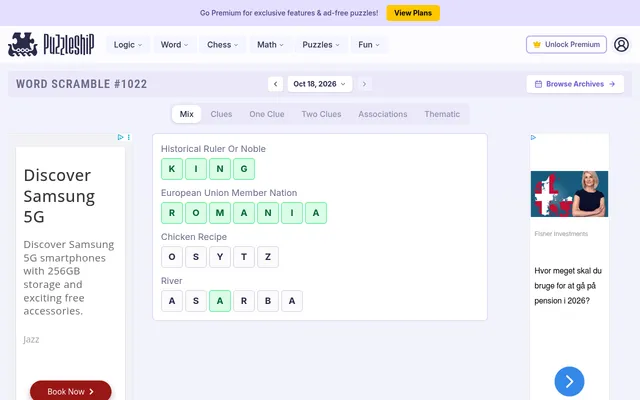The height and width of the screenshot is (400, 640).
Task: Switch to the Thematic tab
Action: point(442,114)
